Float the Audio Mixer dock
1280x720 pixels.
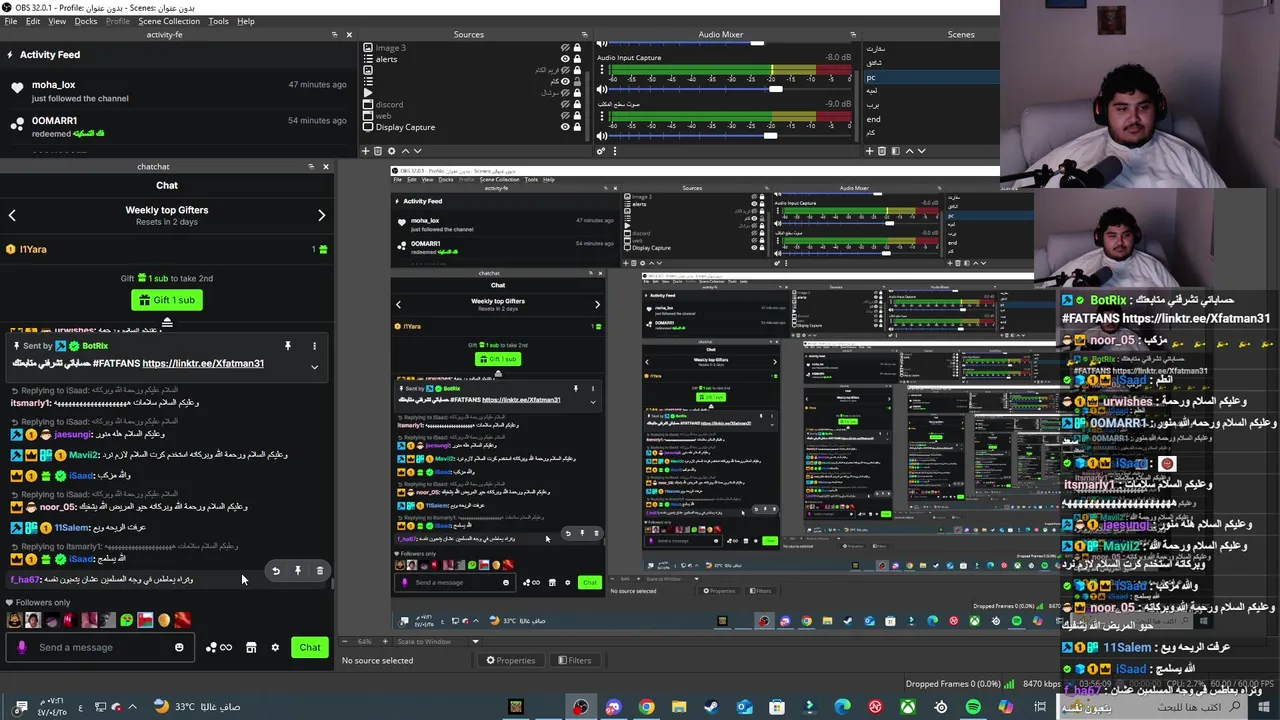pos(853,35)
